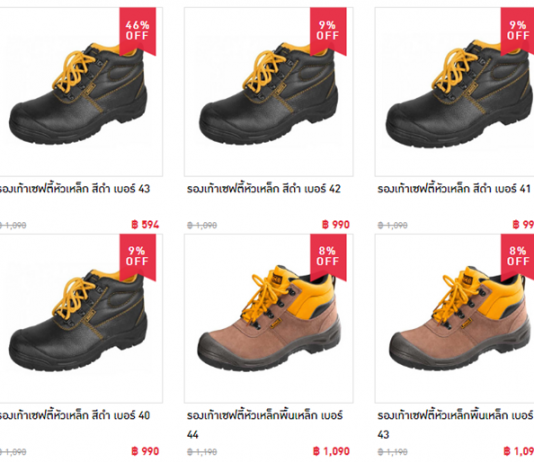This screenshot has width=534, height=462.
Task: Click the ฿ 1,090 price of size 44 shoe
Action: point(331,451)
